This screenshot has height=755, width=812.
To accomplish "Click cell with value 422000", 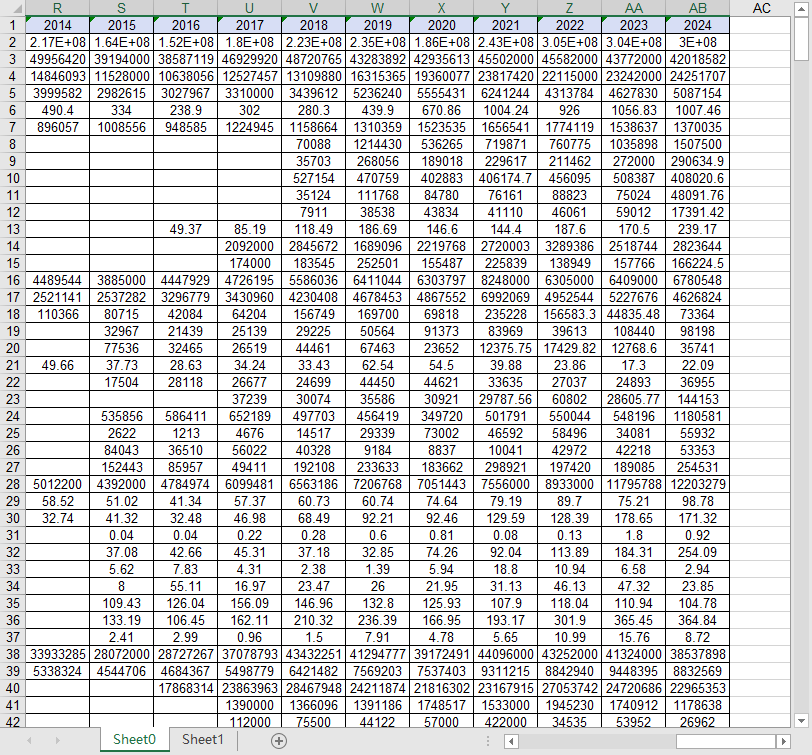I will coord(505,721).
